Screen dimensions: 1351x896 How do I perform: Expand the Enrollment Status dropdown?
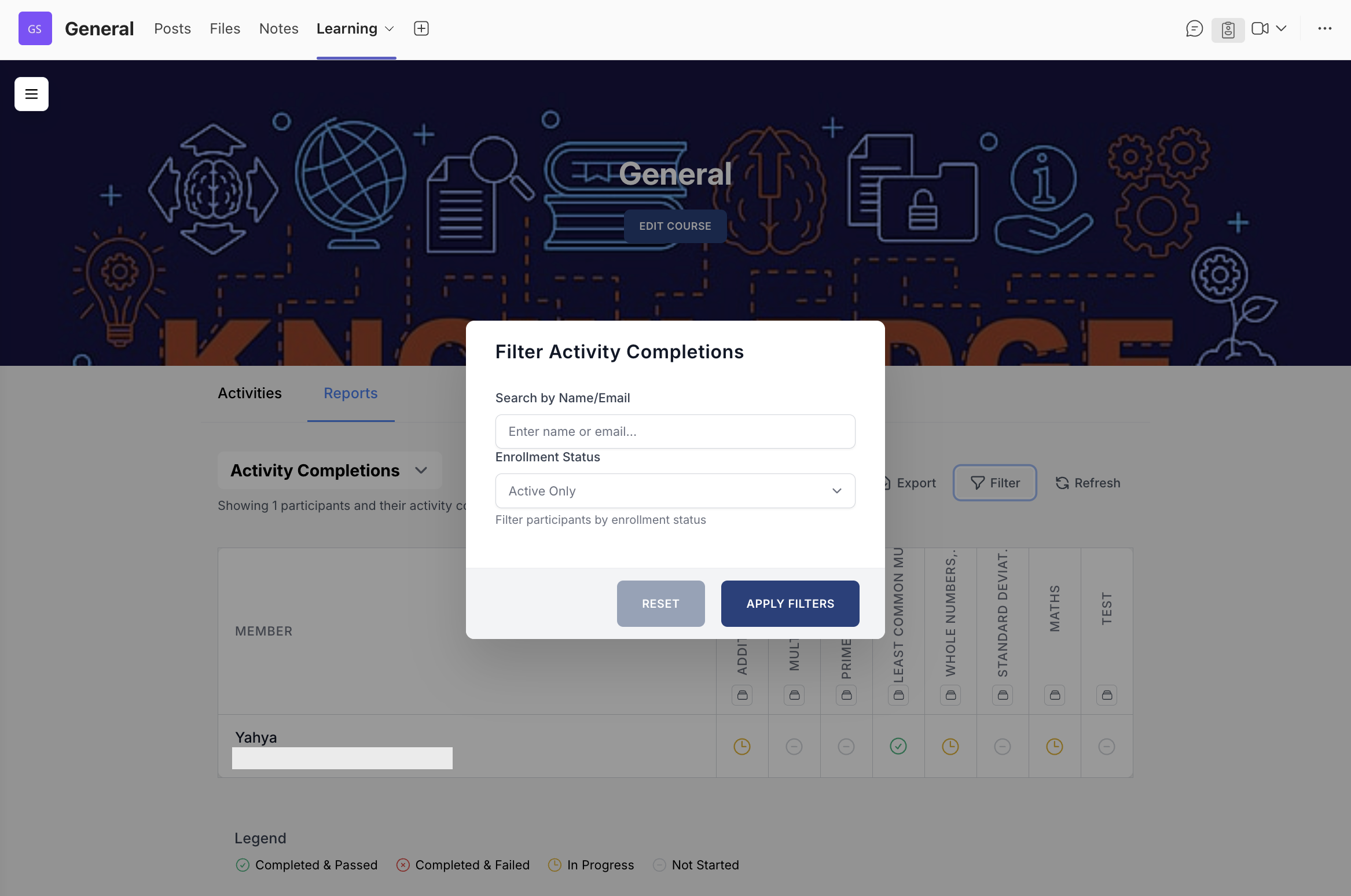675,491
